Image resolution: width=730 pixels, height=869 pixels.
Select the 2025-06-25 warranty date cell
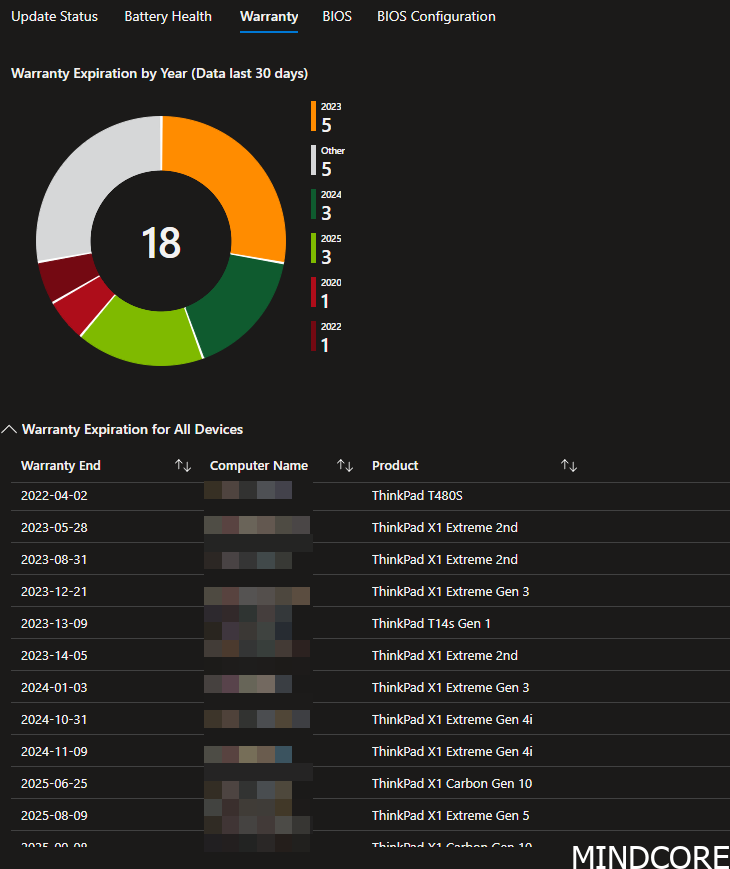tap(54, 784)
